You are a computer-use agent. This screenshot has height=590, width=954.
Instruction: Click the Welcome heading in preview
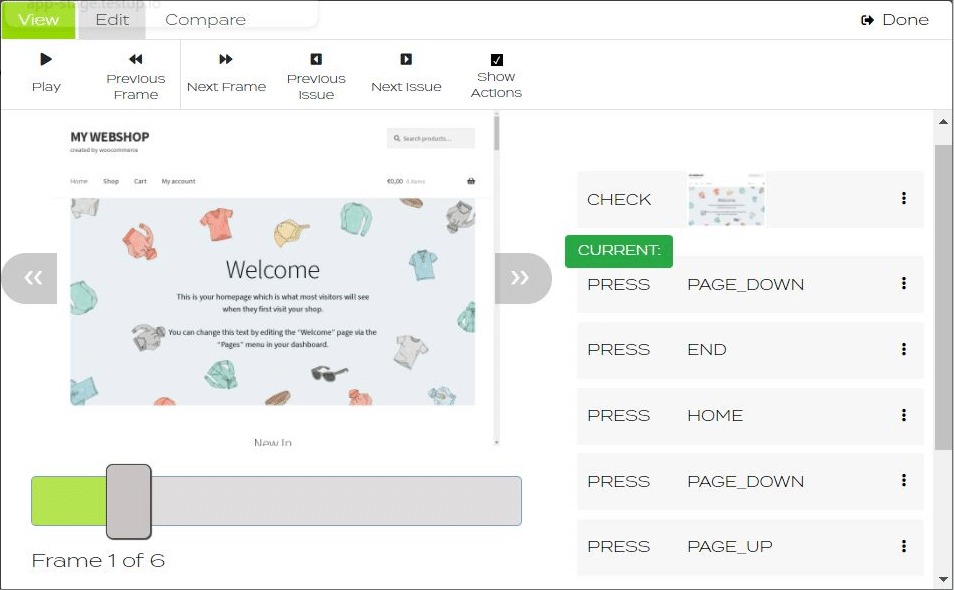click(x=273, y=269)
